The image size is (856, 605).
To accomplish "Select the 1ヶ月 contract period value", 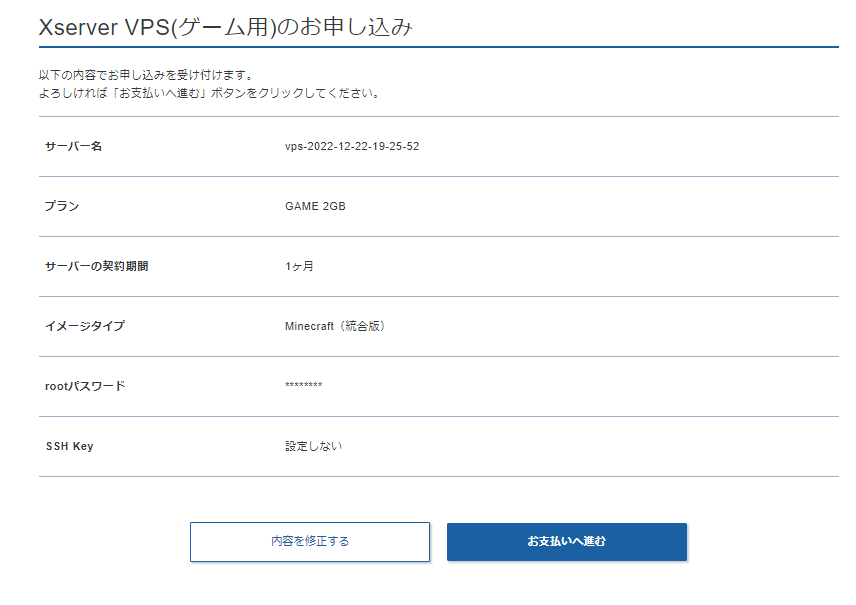I will click(x=299, y=267).
